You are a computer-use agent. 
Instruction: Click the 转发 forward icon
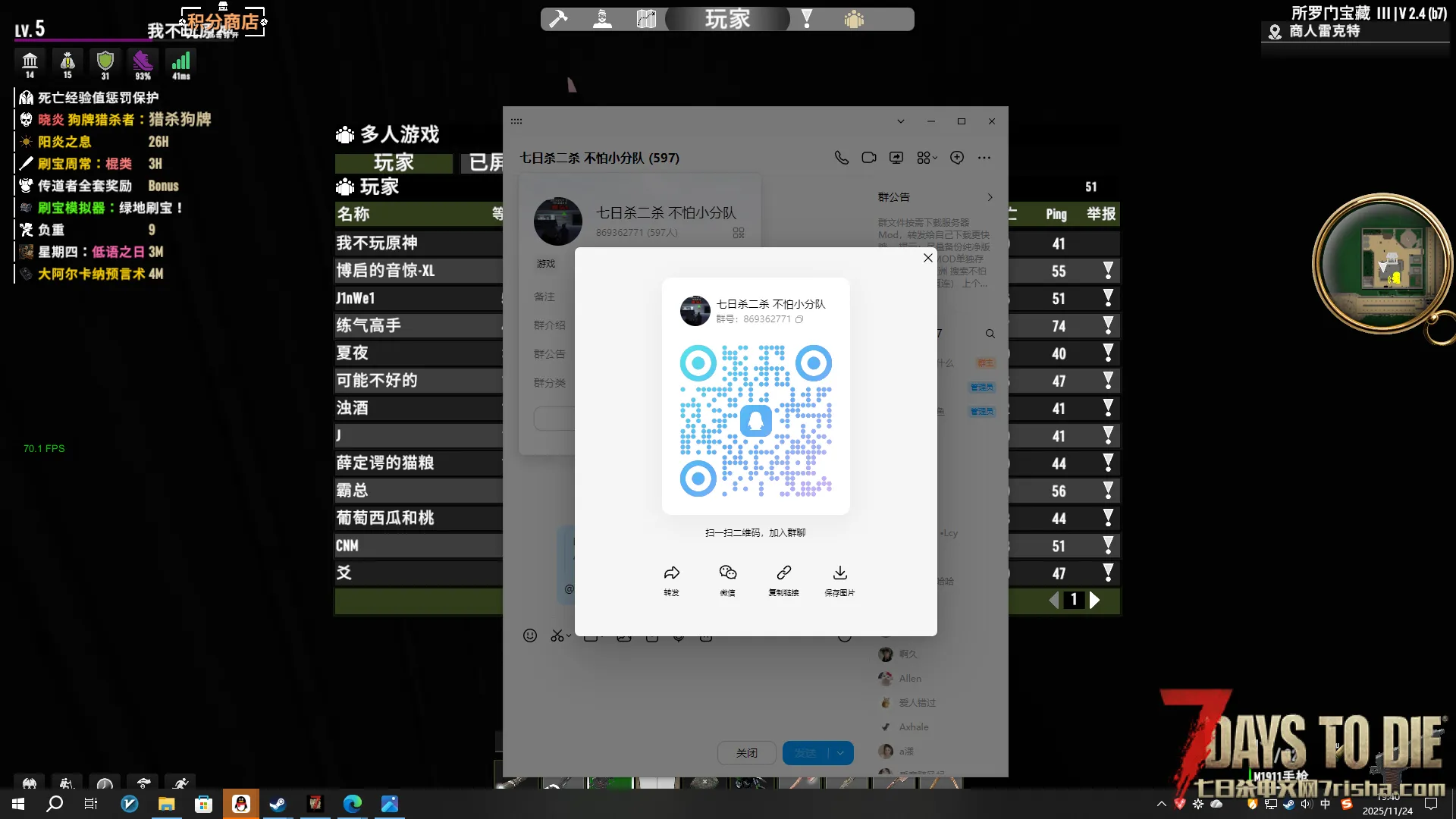(x=671, y=573)
